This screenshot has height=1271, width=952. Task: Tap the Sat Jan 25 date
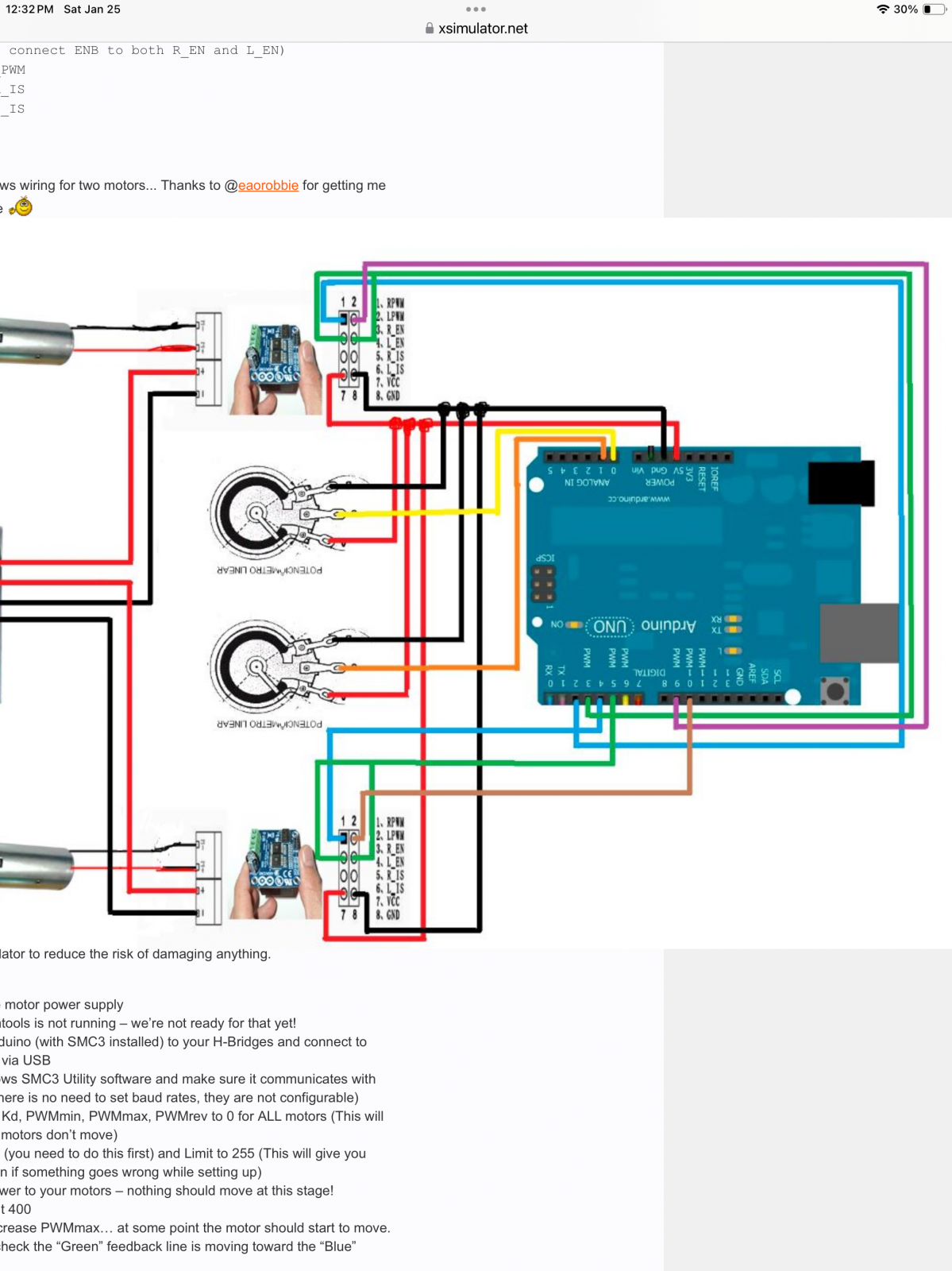point(92,10)
